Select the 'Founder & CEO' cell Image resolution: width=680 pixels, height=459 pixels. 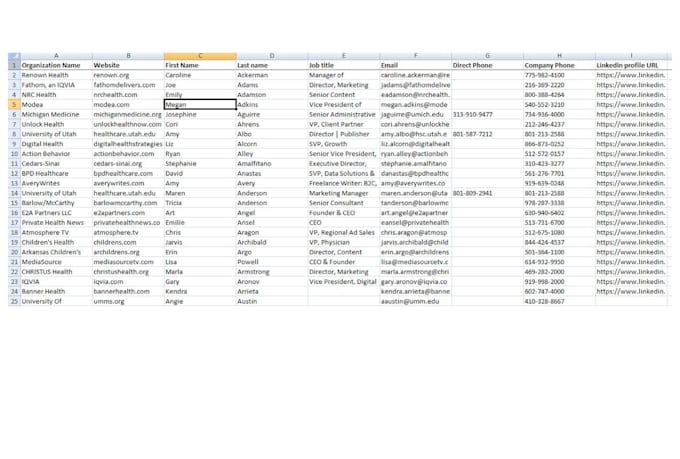point(344,213)
